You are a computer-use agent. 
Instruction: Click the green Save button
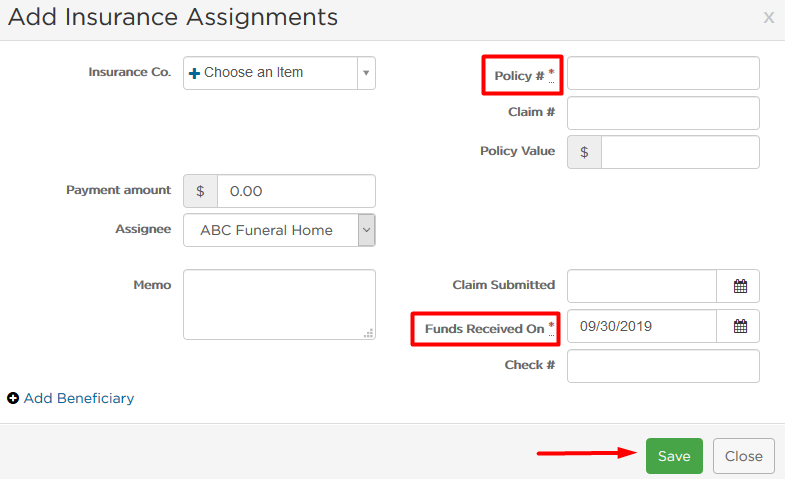[674, 456]
